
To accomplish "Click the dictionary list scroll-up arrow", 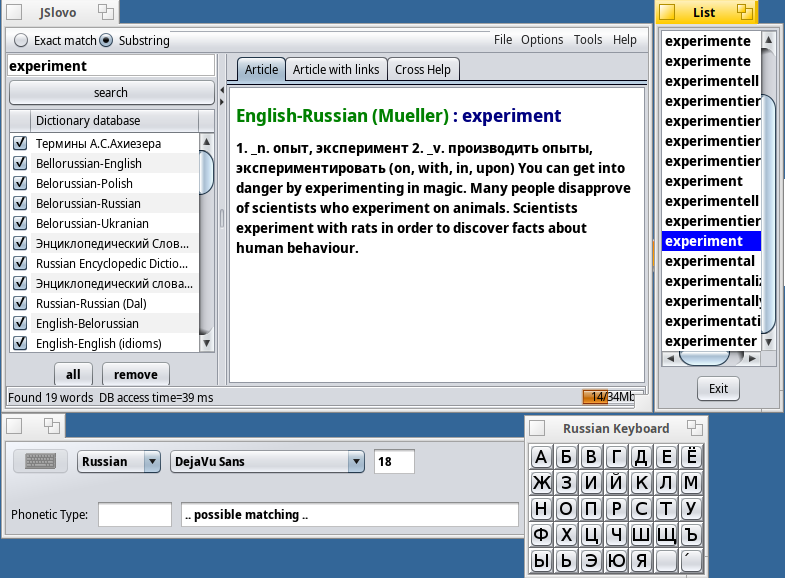I will (x=206, y=142).
